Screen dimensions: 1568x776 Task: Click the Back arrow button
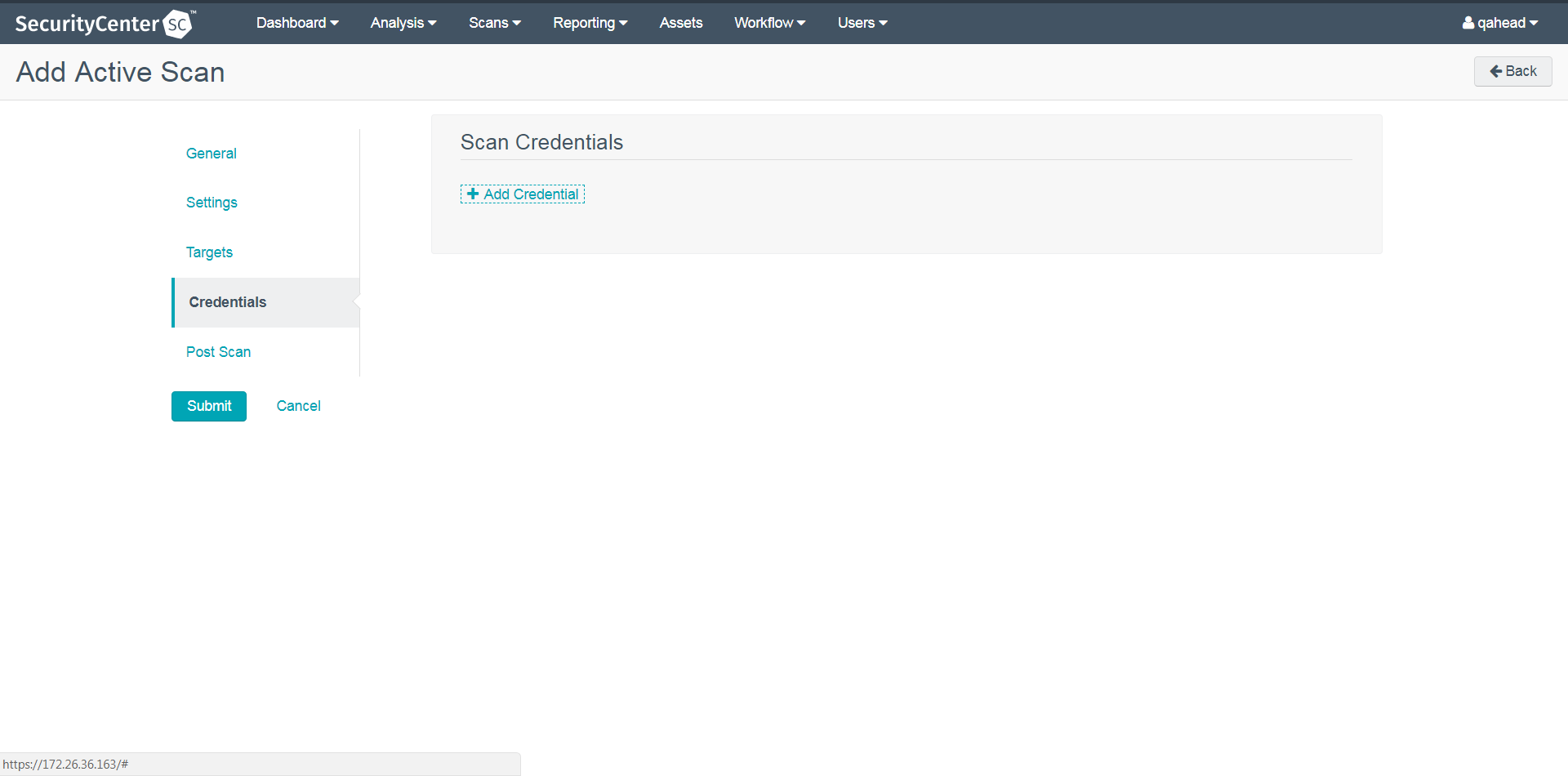coord(1512,71)
